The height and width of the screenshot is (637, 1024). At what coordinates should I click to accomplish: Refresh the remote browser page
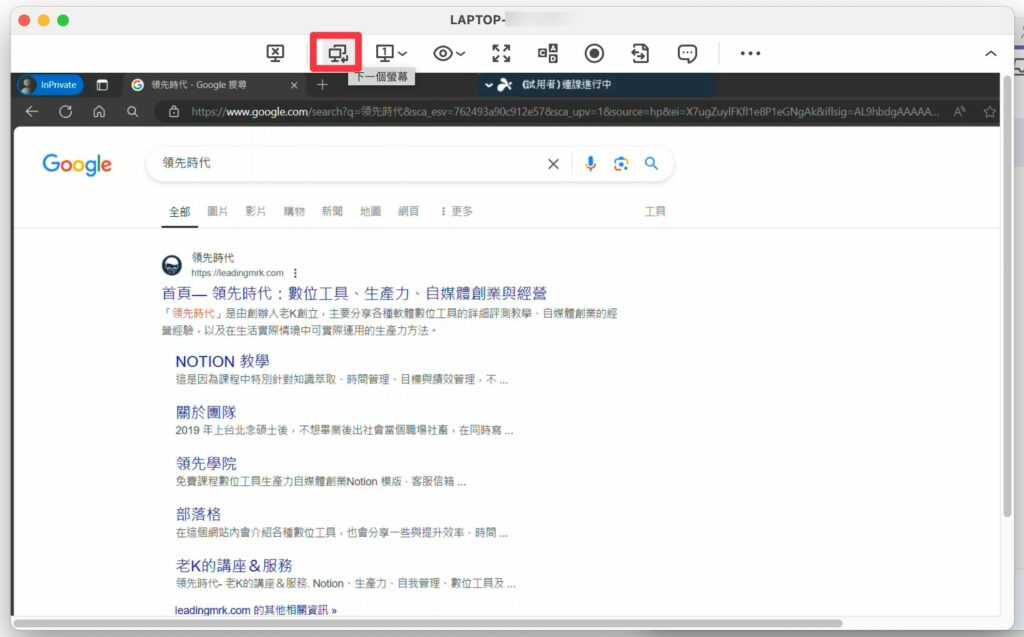65,112
